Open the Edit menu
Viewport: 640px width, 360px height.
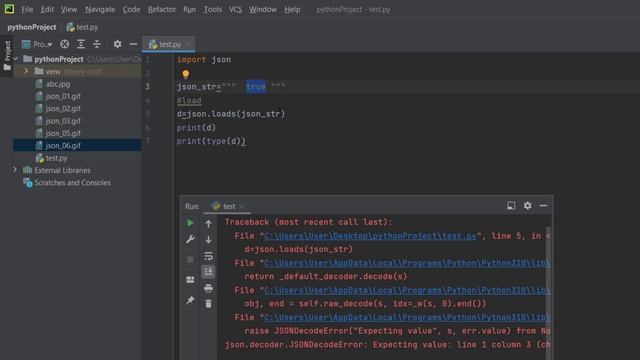click(x=47, y=9)
